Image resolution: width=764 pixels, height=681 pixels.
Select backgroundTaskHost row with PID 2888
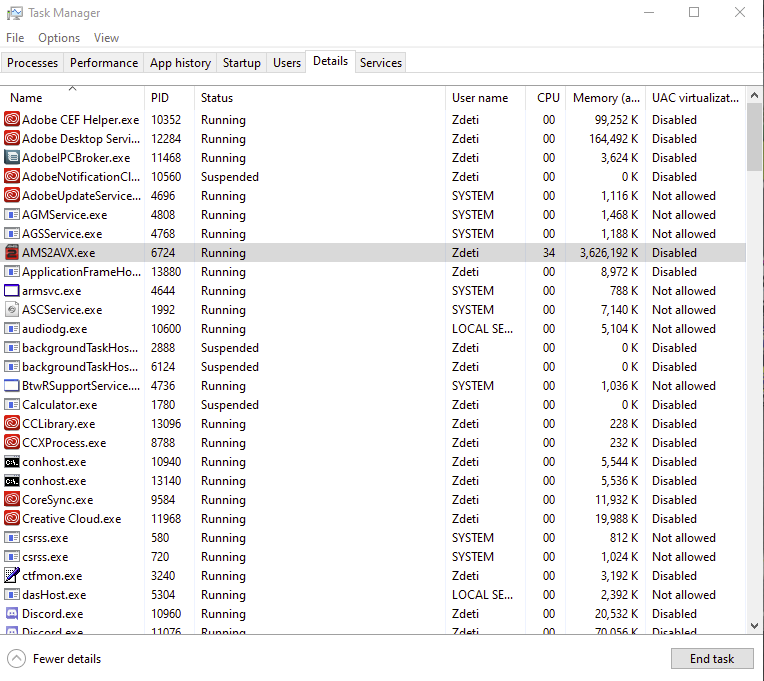pyautogui.click(x=373, y=347)
